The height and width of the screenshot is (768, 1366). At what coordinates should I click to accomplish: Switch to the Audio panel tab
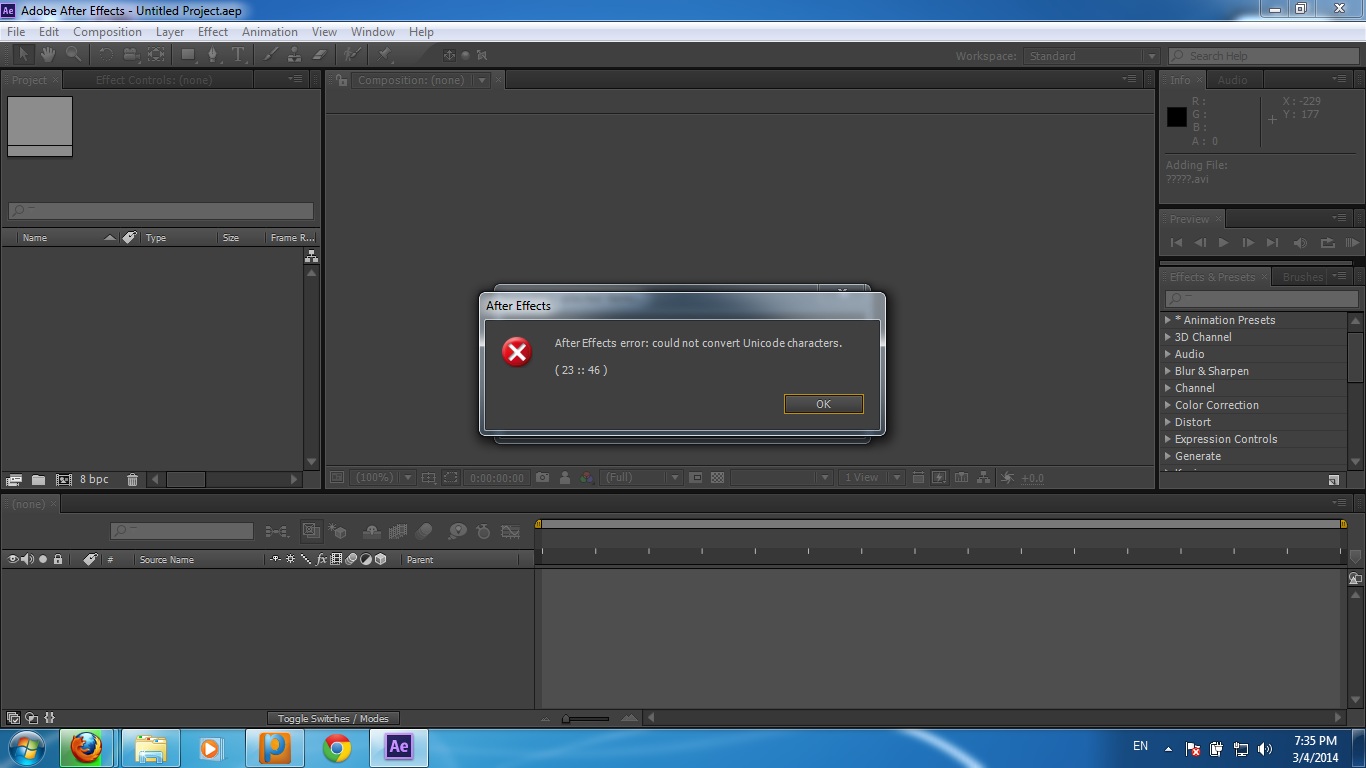(x=1232, y=80)
